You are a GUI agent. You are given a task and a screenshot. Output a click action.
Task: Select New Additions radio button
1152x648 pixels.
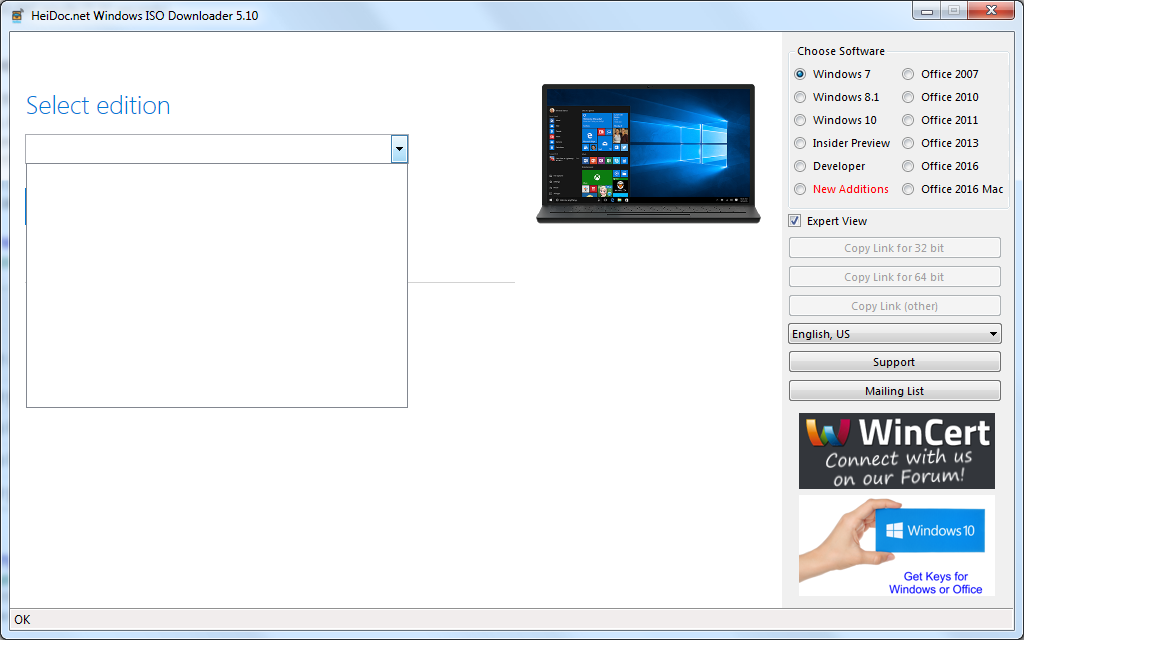[x=800, y=189]
